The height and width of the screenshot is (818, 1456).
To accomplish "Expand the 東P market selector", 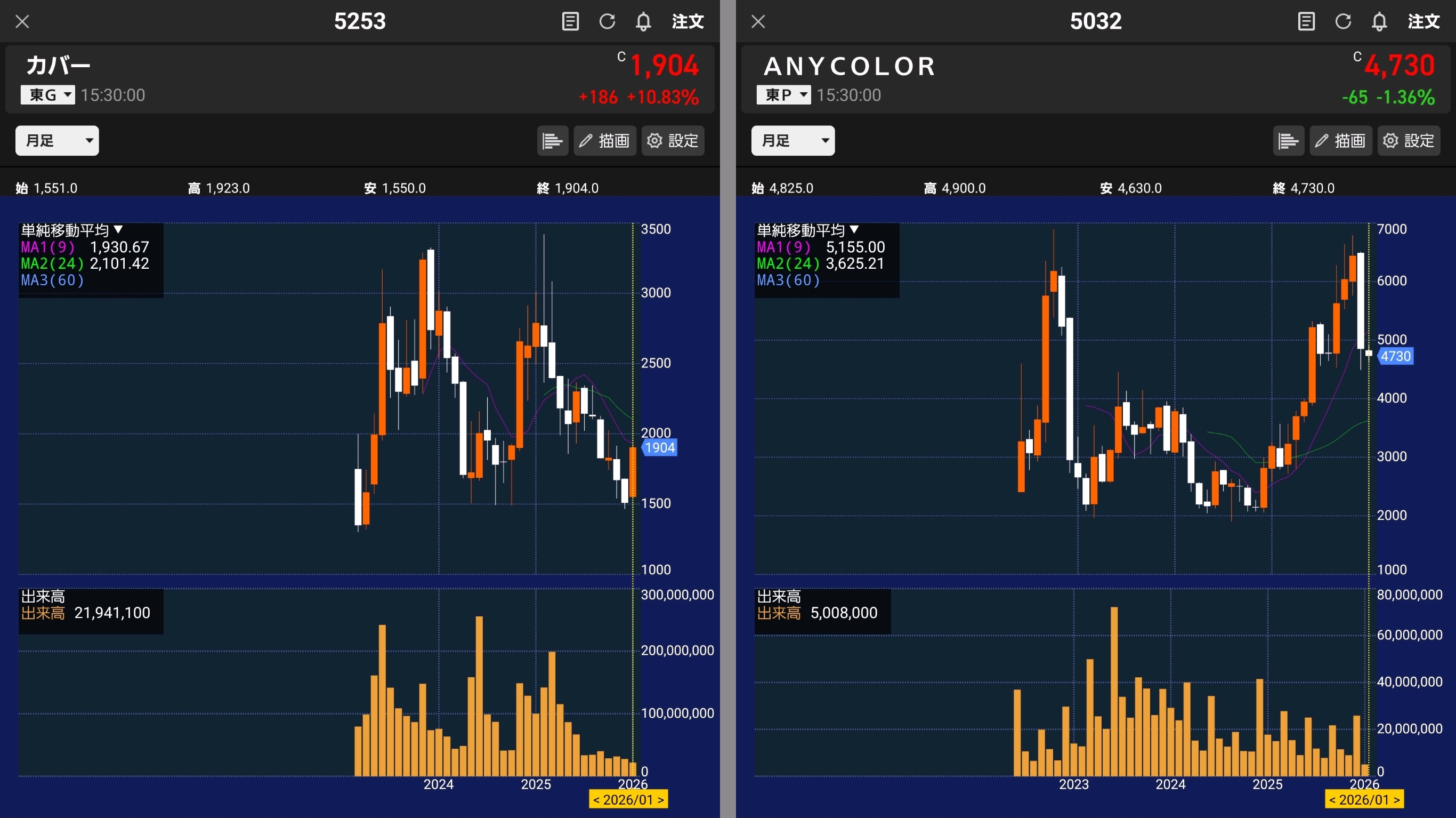I will coord(783,94).
